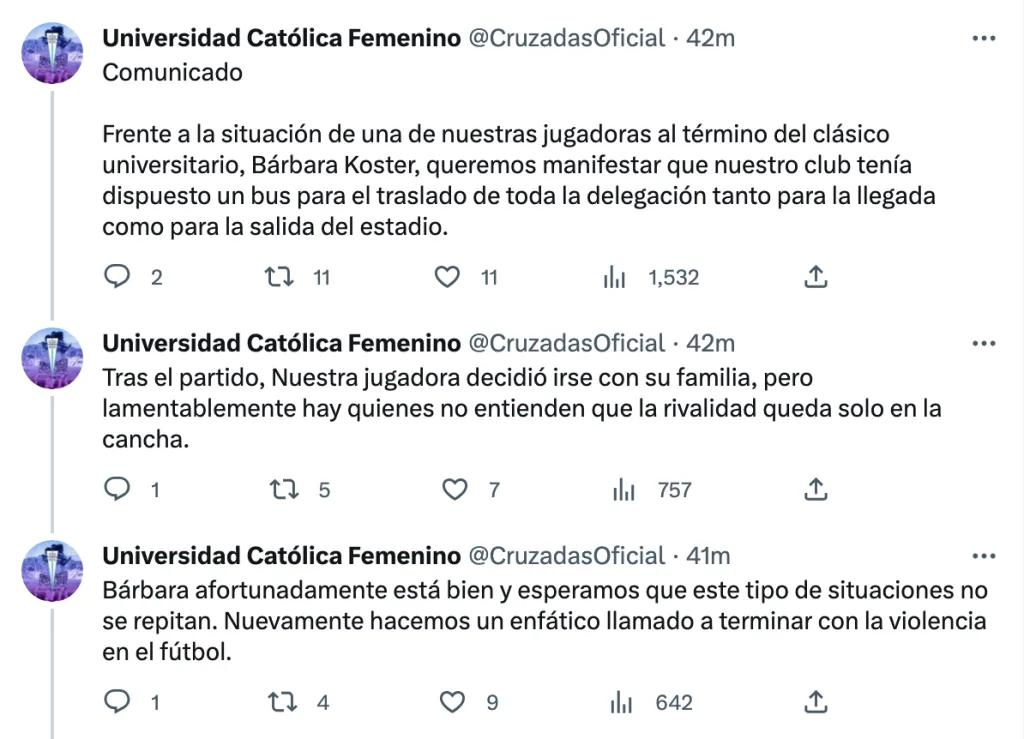Screen dimensions: 1024x739
Task: Share the 'Bárbara afortunadamente' tweet
Action: pos(815,702)
